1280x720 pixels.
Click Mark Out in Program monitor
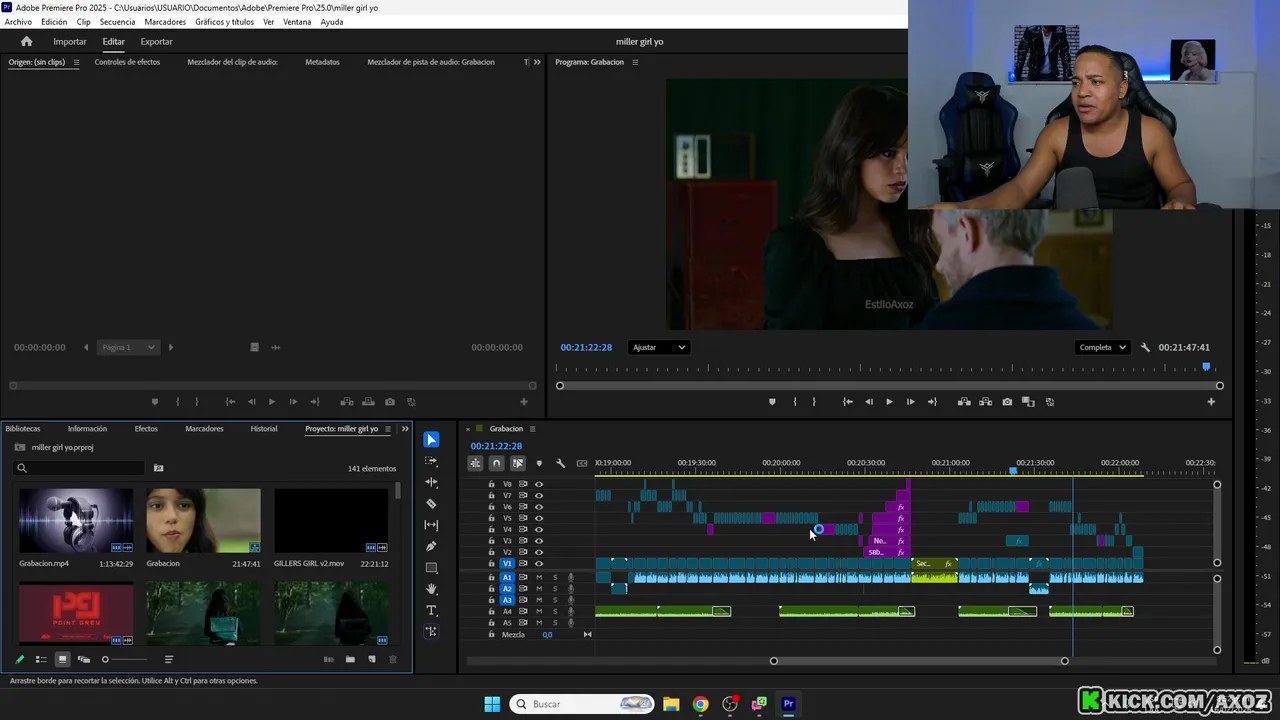pos(814,402)
